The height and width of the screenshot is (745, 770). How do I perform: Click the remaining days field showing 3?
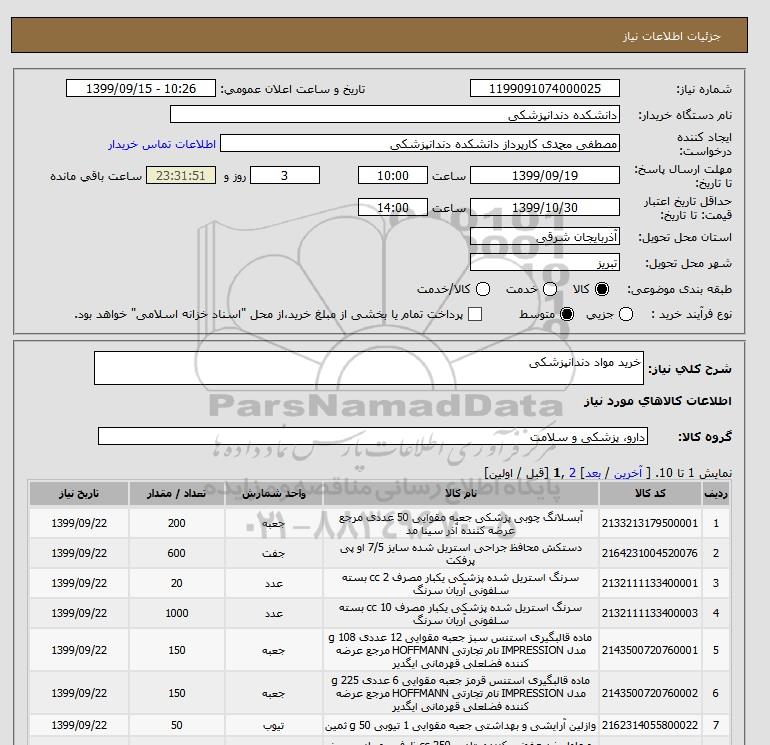click(285, 175)
